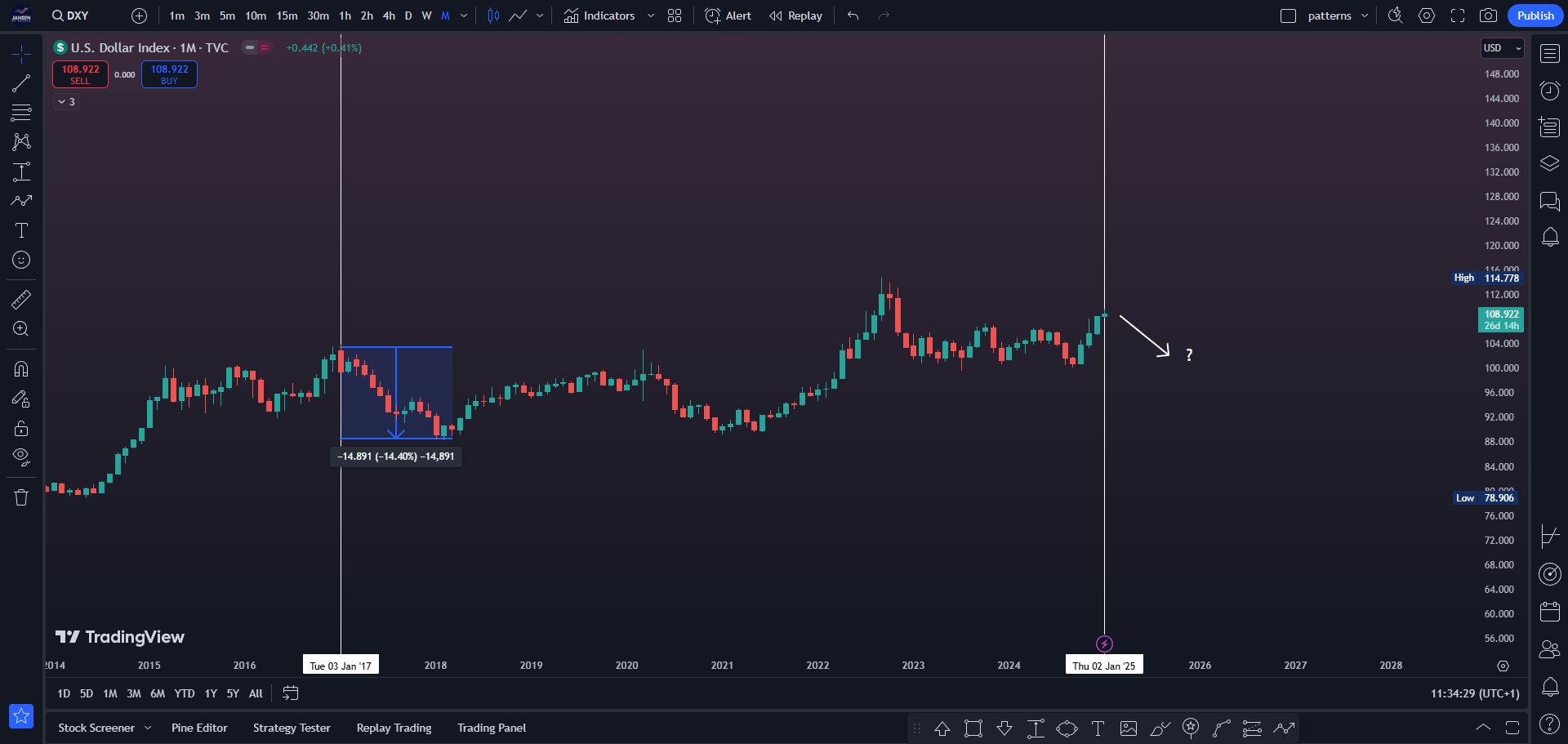Screen dimensions: 1568x744
Task: Create a new Alert
Action: click(728, 16)
